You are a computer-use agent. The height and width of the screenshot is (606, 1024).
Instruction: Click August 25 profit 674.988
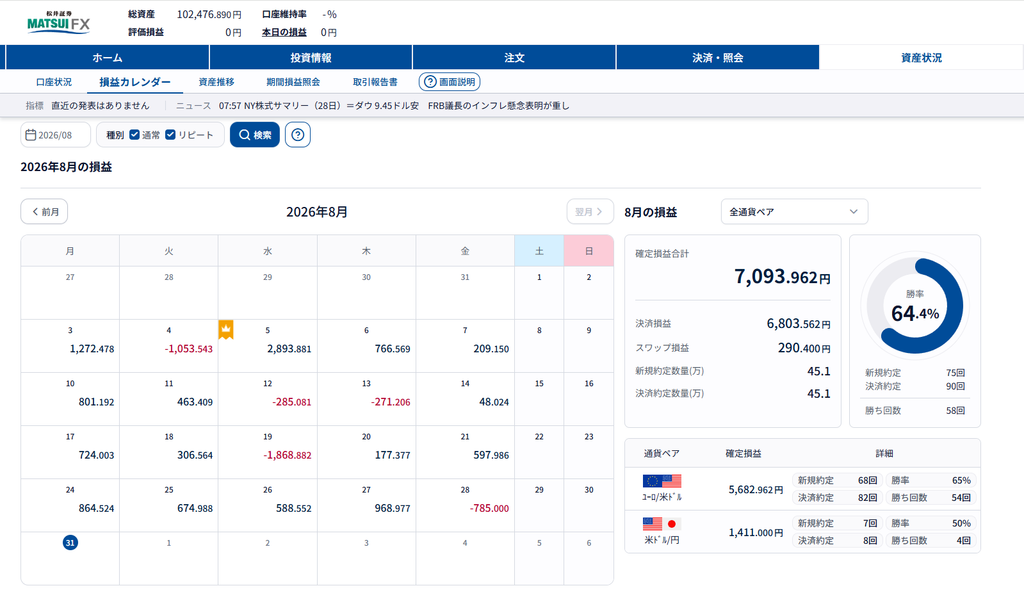(x=195, y=508)
